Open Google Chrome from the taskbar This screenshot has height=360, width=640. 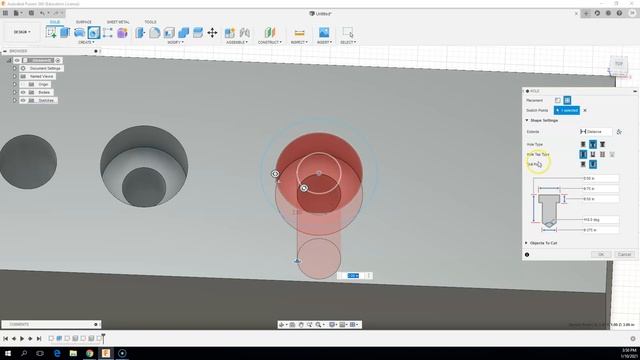(x=89, y=353)
